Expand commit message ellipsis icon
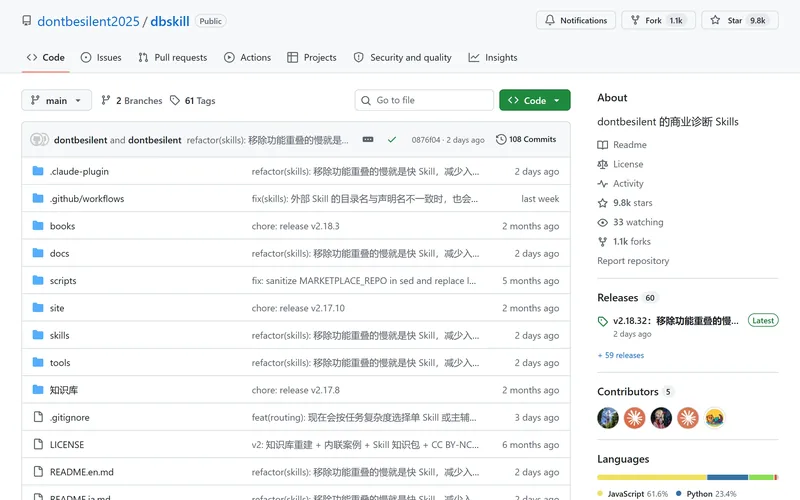The width and height of the screenshot is (800, 500). (x=368, y=139)
